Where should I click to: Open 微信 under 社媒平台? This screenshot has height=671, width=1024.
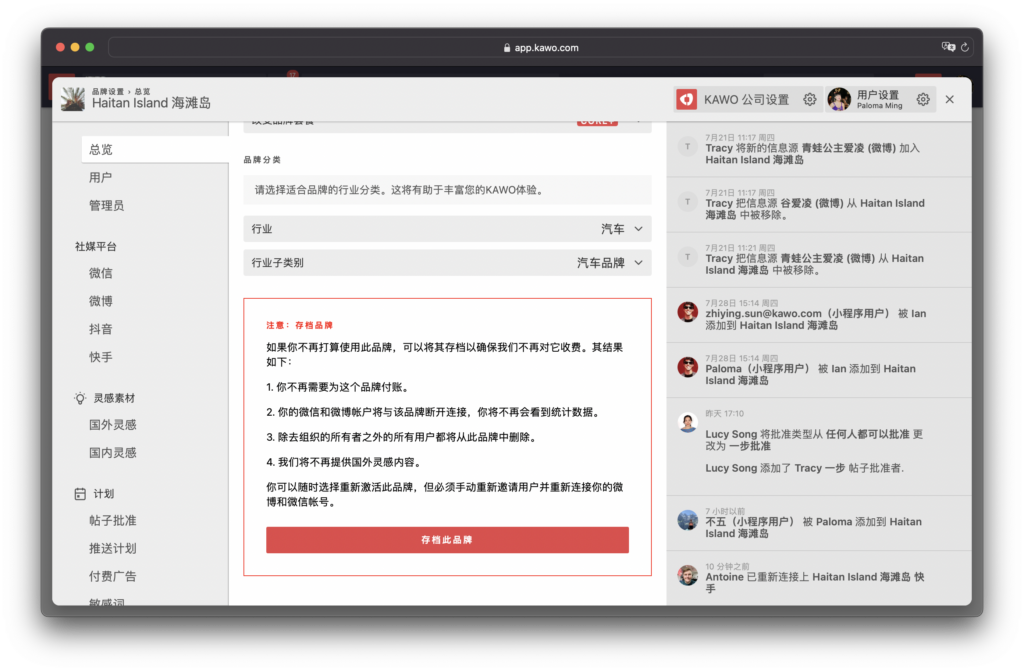[100, 273]
